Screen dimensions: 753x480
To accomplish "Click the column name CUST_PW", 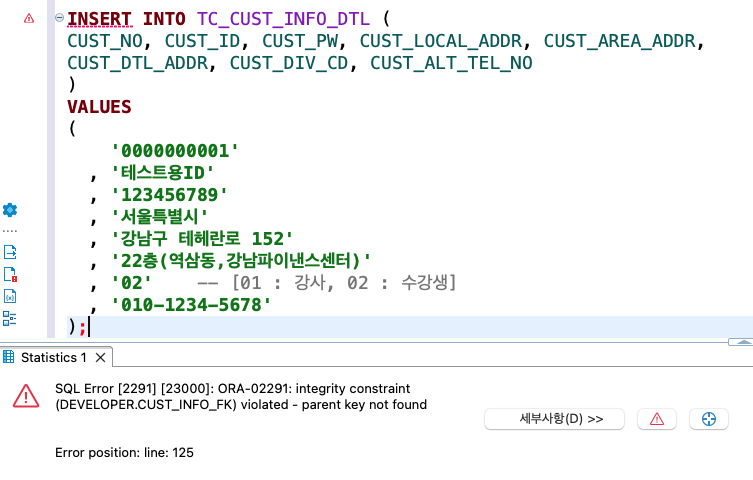I will point(300,41).
